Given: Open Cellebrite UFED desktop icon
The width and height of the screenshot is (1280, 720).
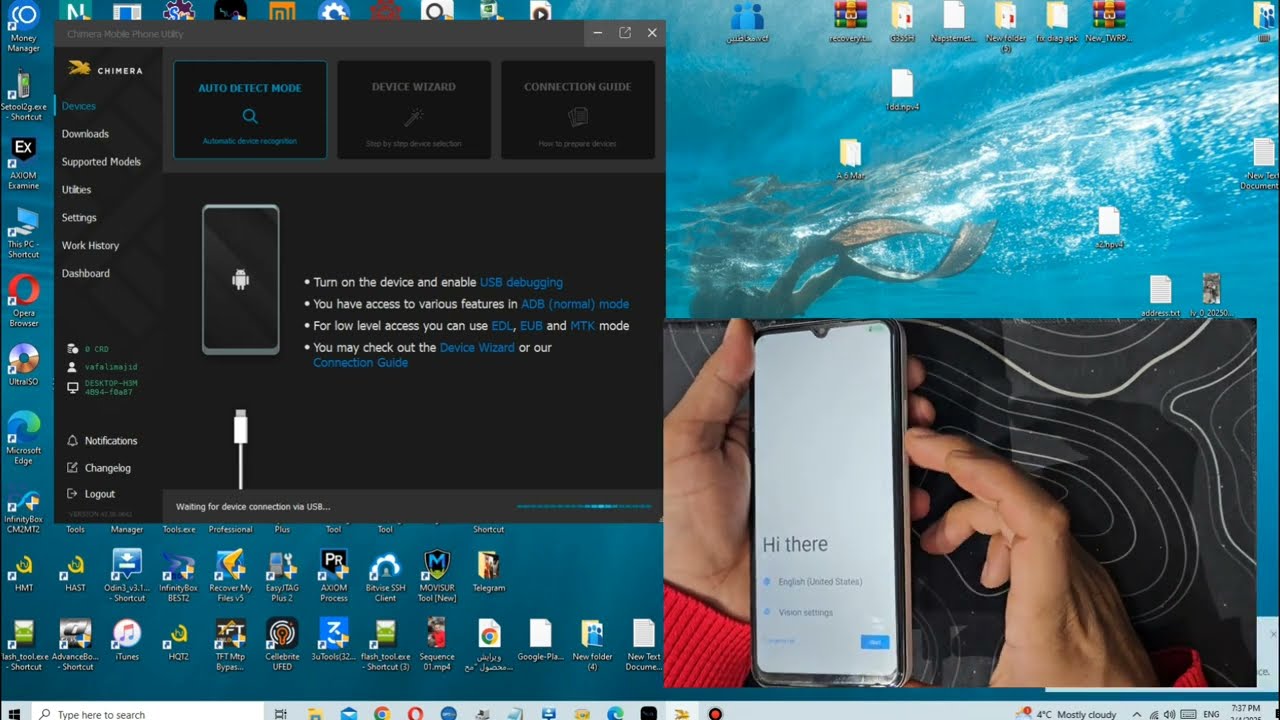Looking at the screenshot, I should click(x=283, y=644).
